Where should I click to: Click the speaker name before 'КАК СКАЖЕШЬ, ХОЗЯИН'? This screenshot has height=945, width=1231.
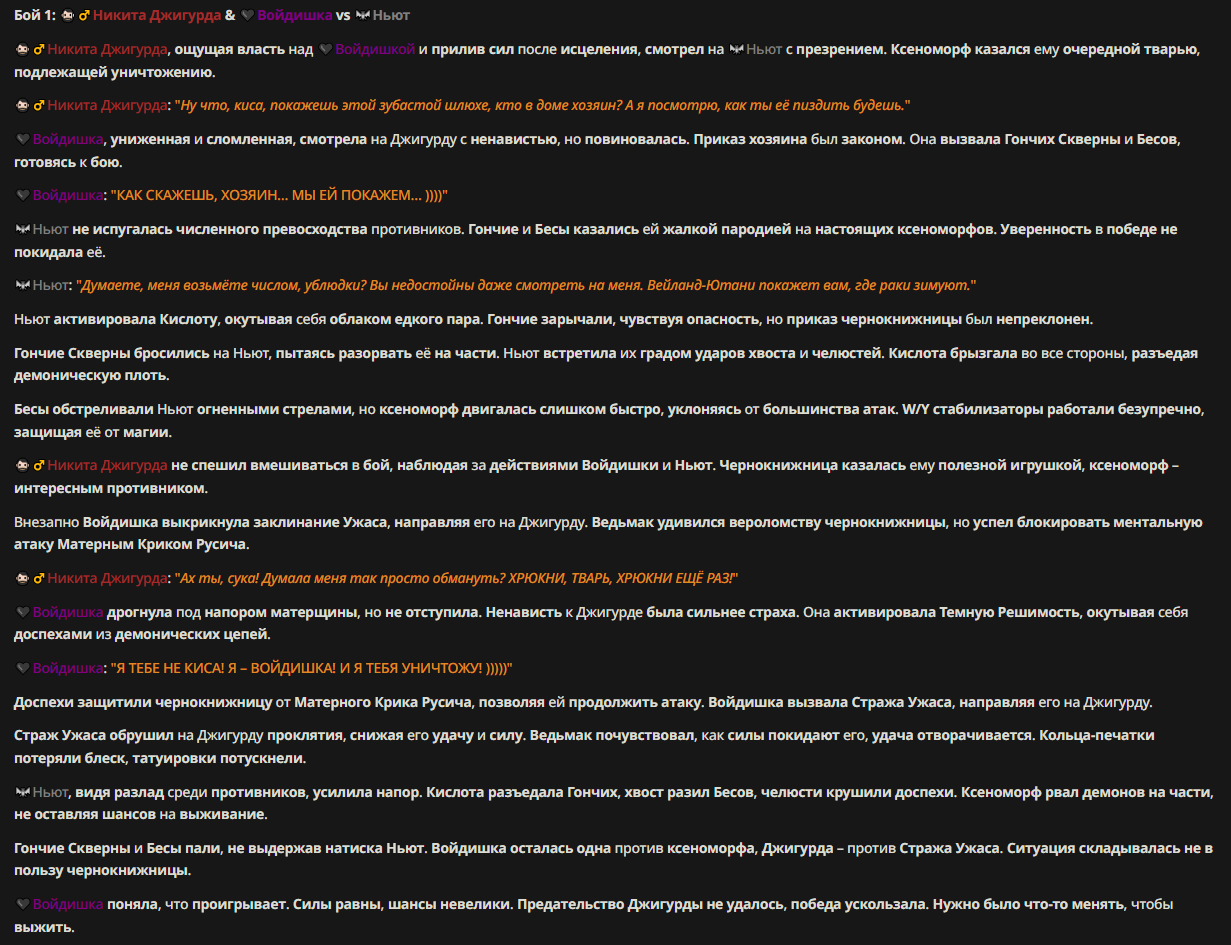point(68,196)
